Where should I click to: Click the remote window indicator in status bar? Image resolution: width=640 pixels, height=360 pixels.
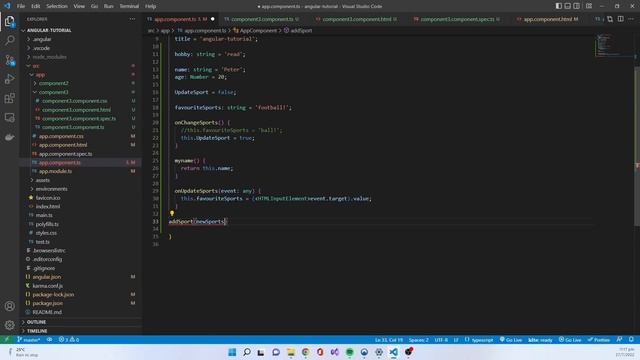coord(7,340)
